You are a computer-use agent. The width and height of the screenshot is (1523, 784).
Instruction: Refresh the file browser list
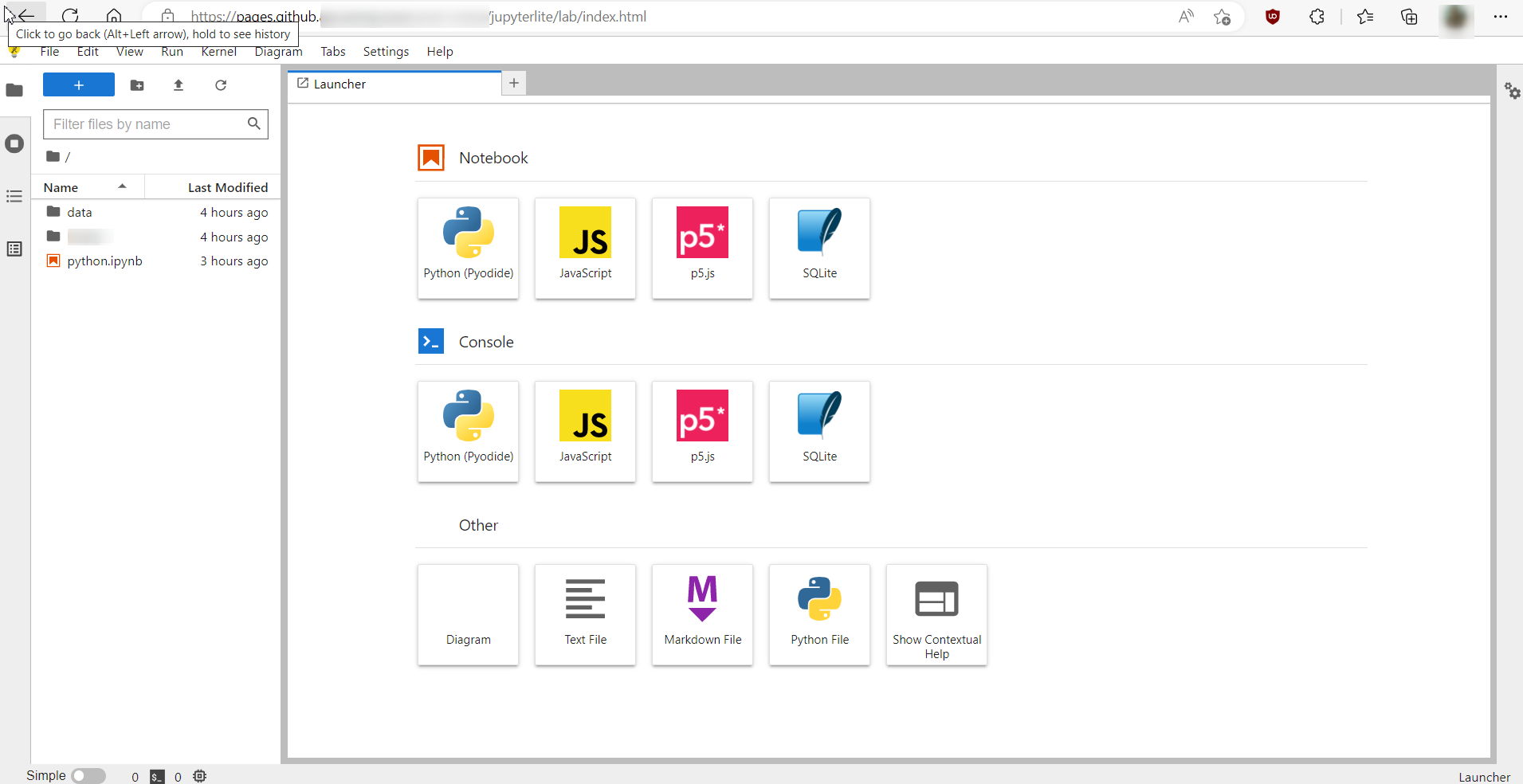pos(221,84)
